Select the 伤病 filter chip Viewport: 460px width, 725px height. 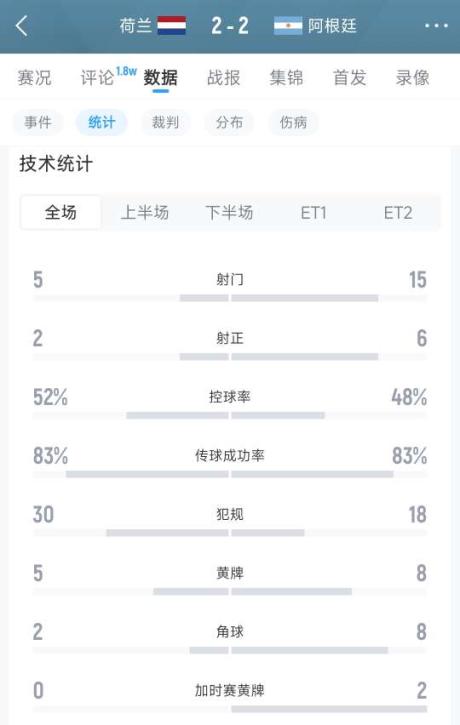point(293,123)
